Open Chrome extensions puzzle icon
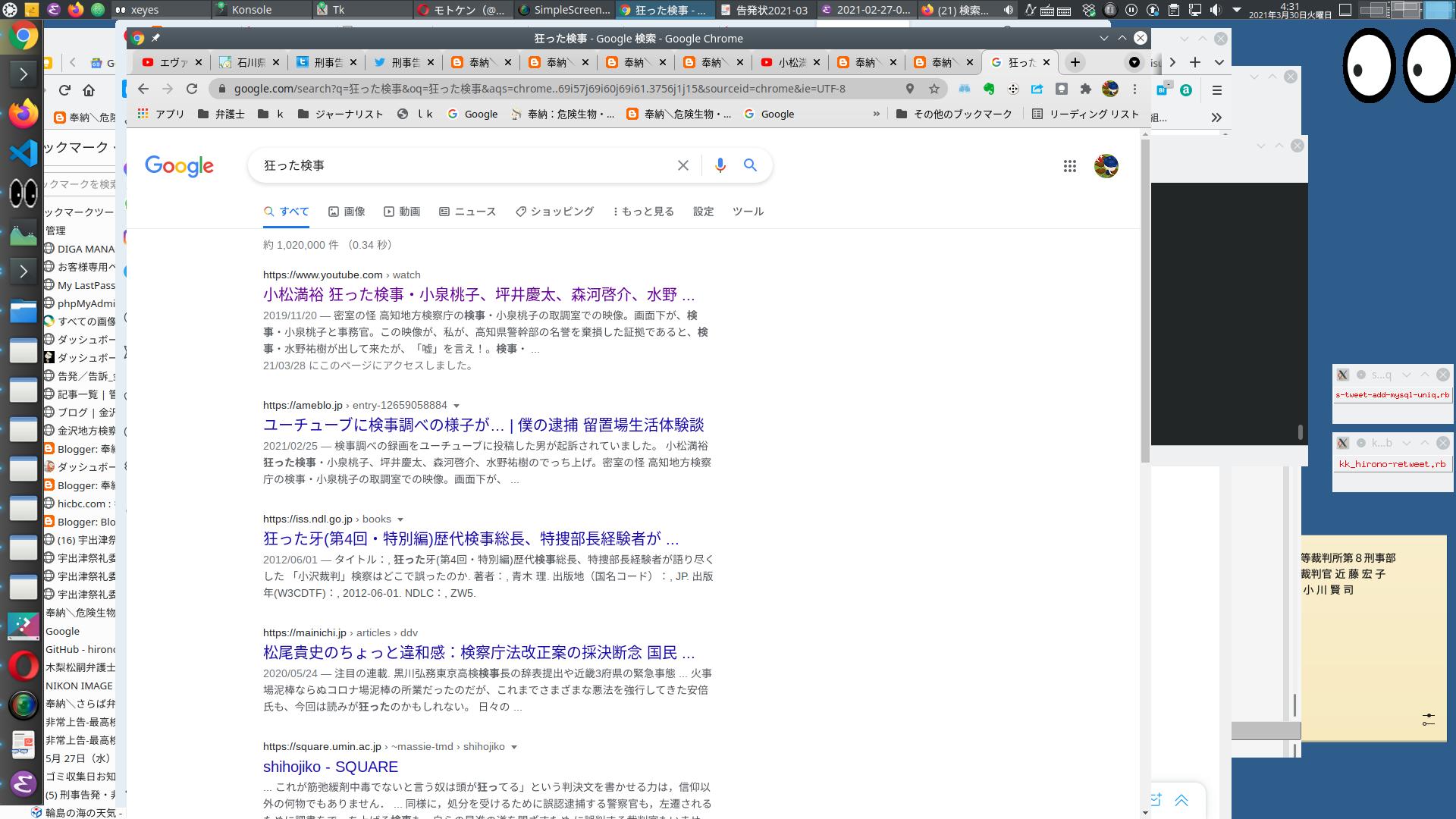Viewport: 1456px width, 819px height. tap(1085, 89)
